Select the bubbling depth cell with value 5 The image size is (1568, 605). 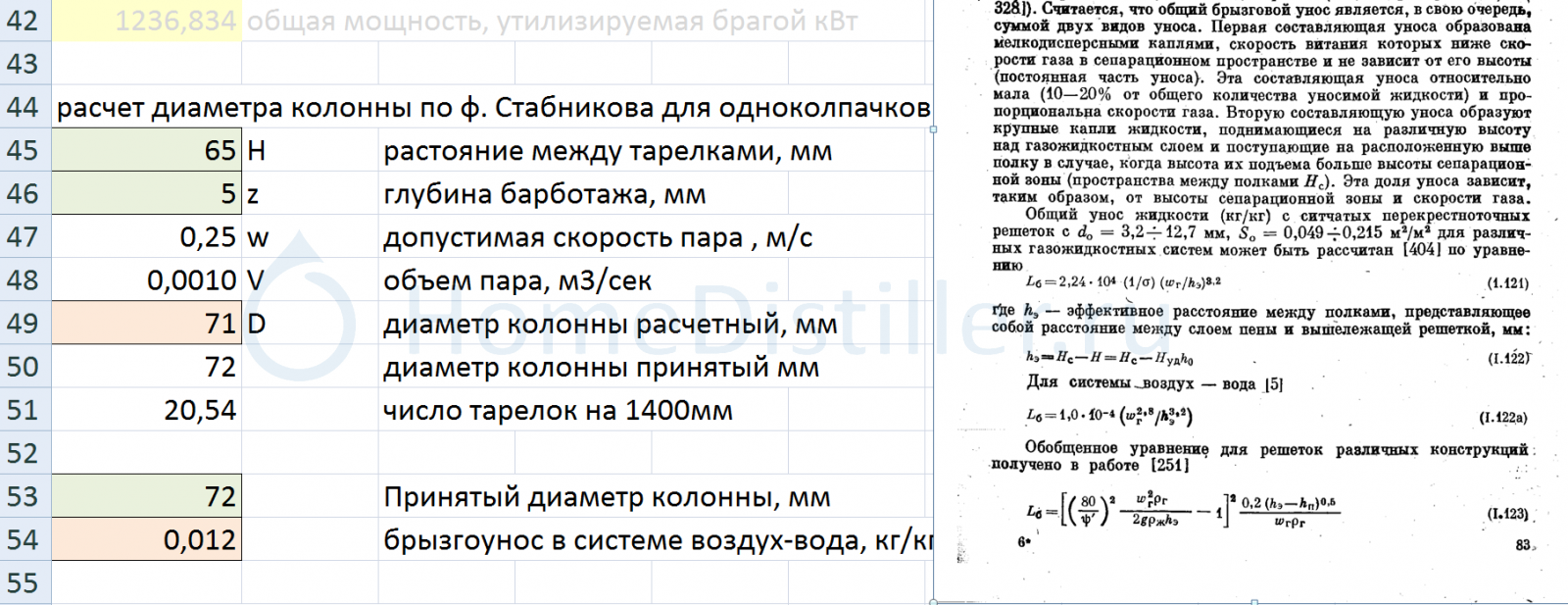(147, 194)
